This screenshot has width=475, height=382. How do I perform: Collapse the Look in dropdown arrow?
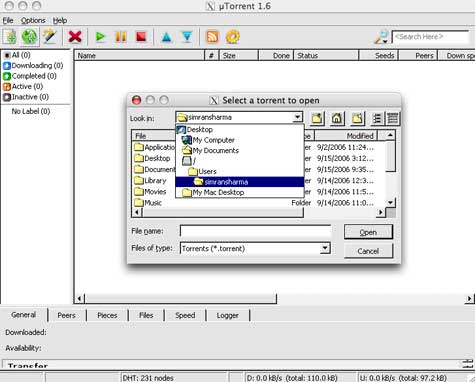tap(297, 117)
